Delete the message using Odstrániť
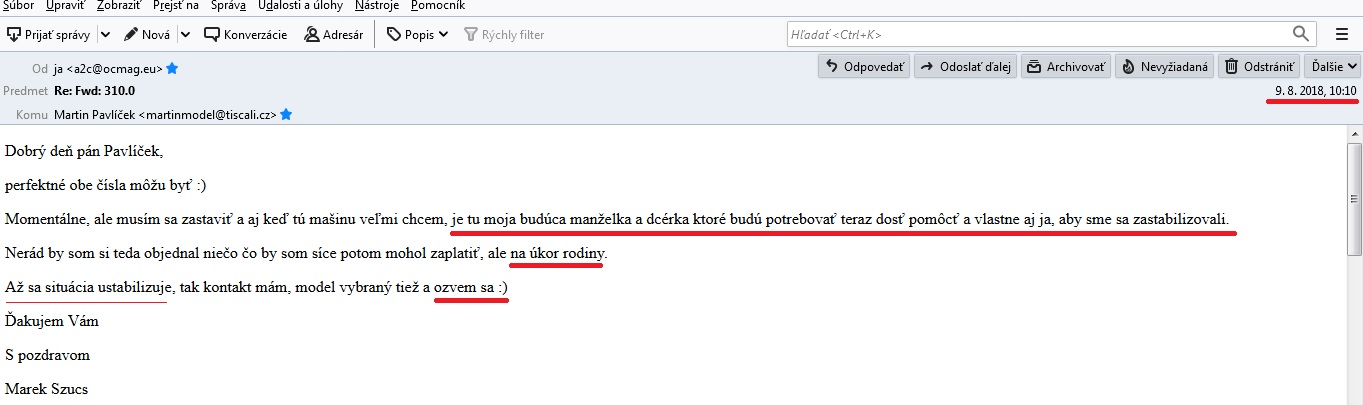The height and width of the screenshot is (405, 1363). coord(1258,67)
